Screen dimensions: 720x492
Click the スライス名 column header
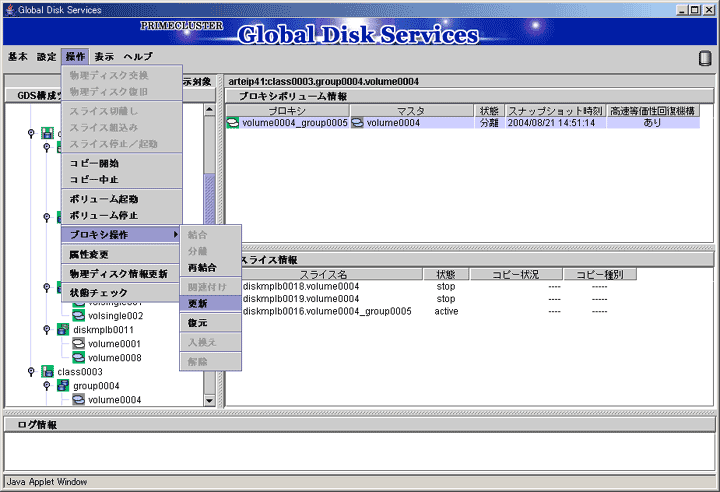(x=323, y=274)
